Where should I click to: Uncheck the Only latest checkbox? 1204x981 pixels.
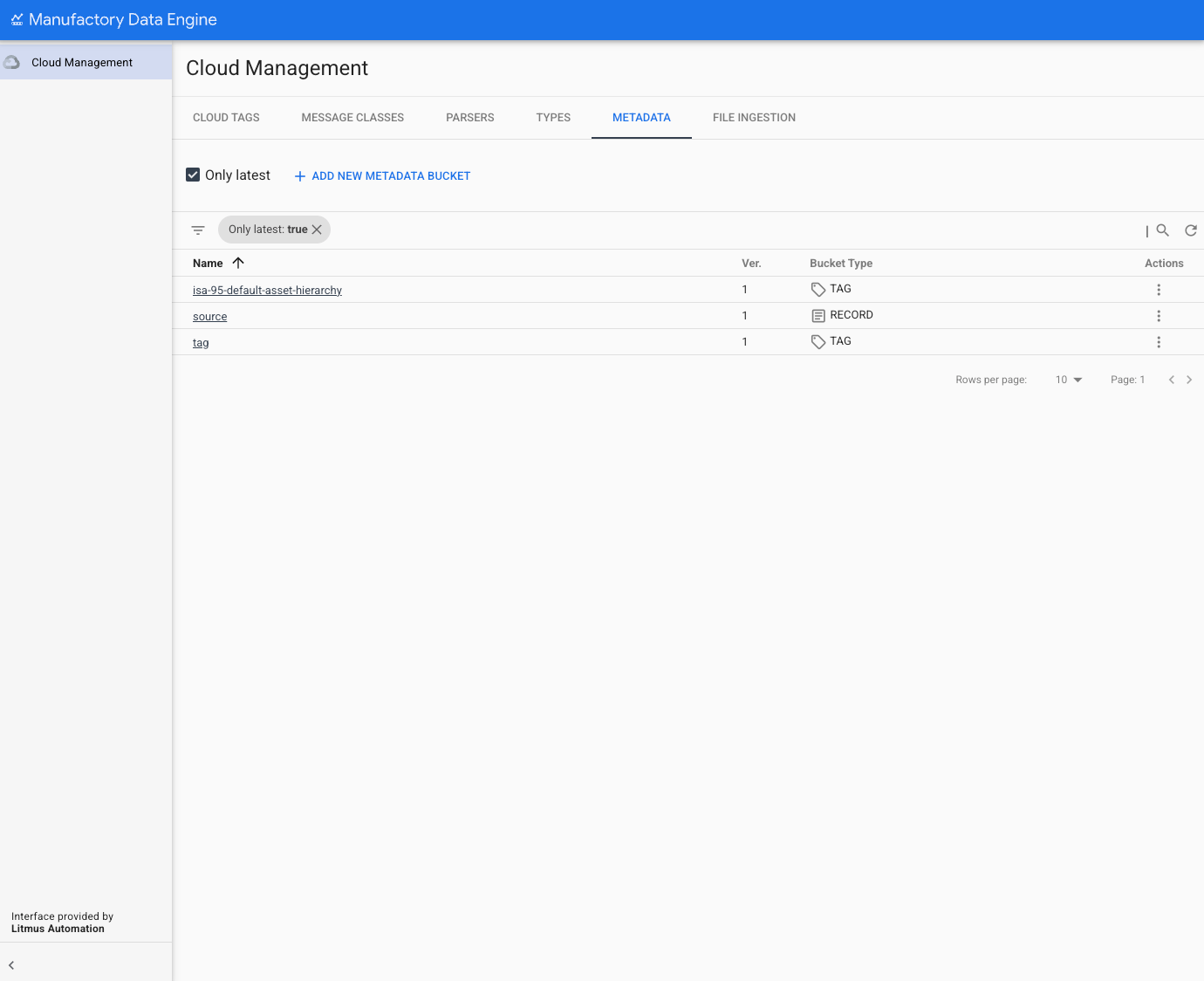pyautogui.click(x=194, y=175)
